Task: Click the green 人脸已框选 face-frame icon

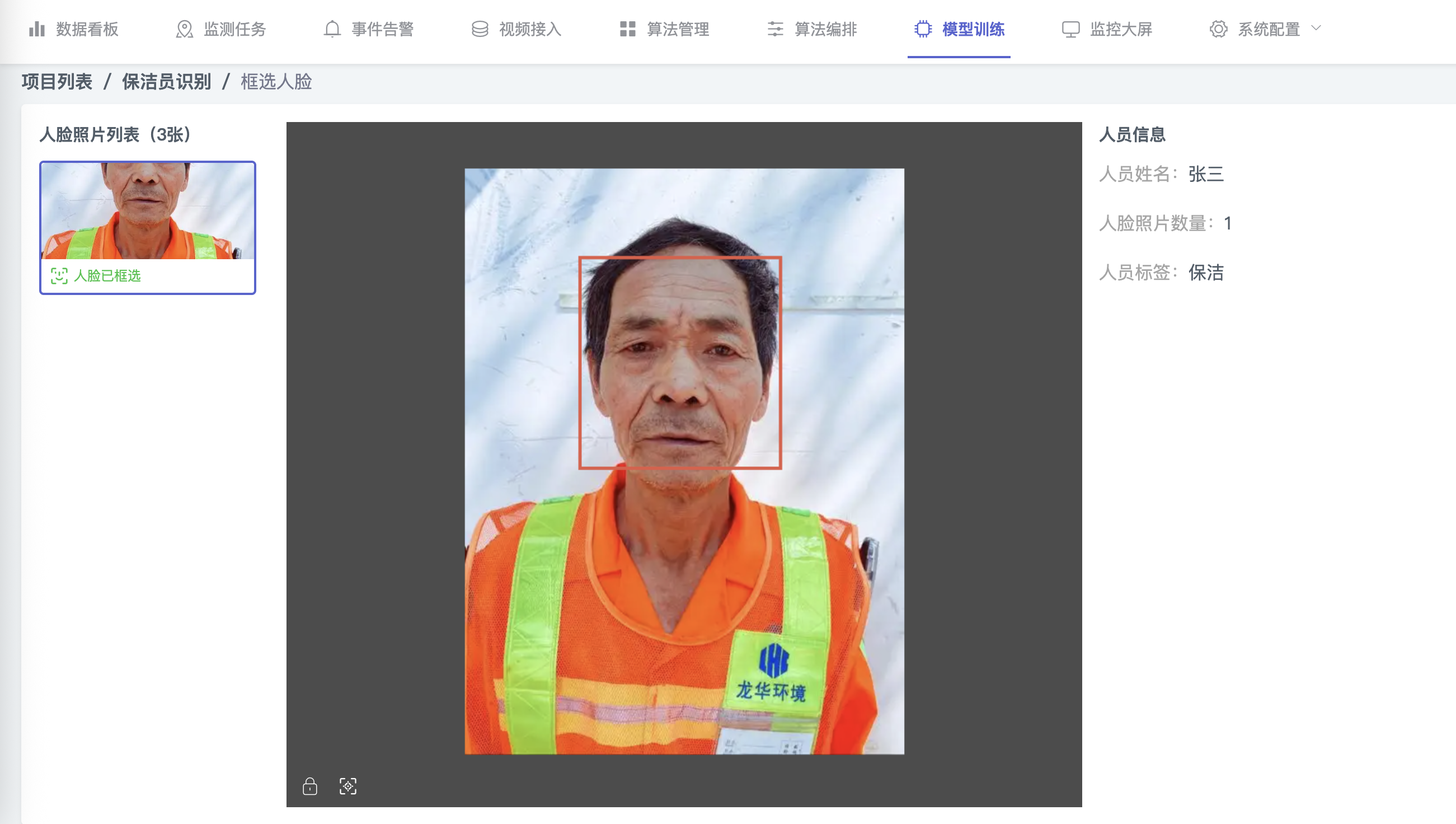Action: (59, 275)
